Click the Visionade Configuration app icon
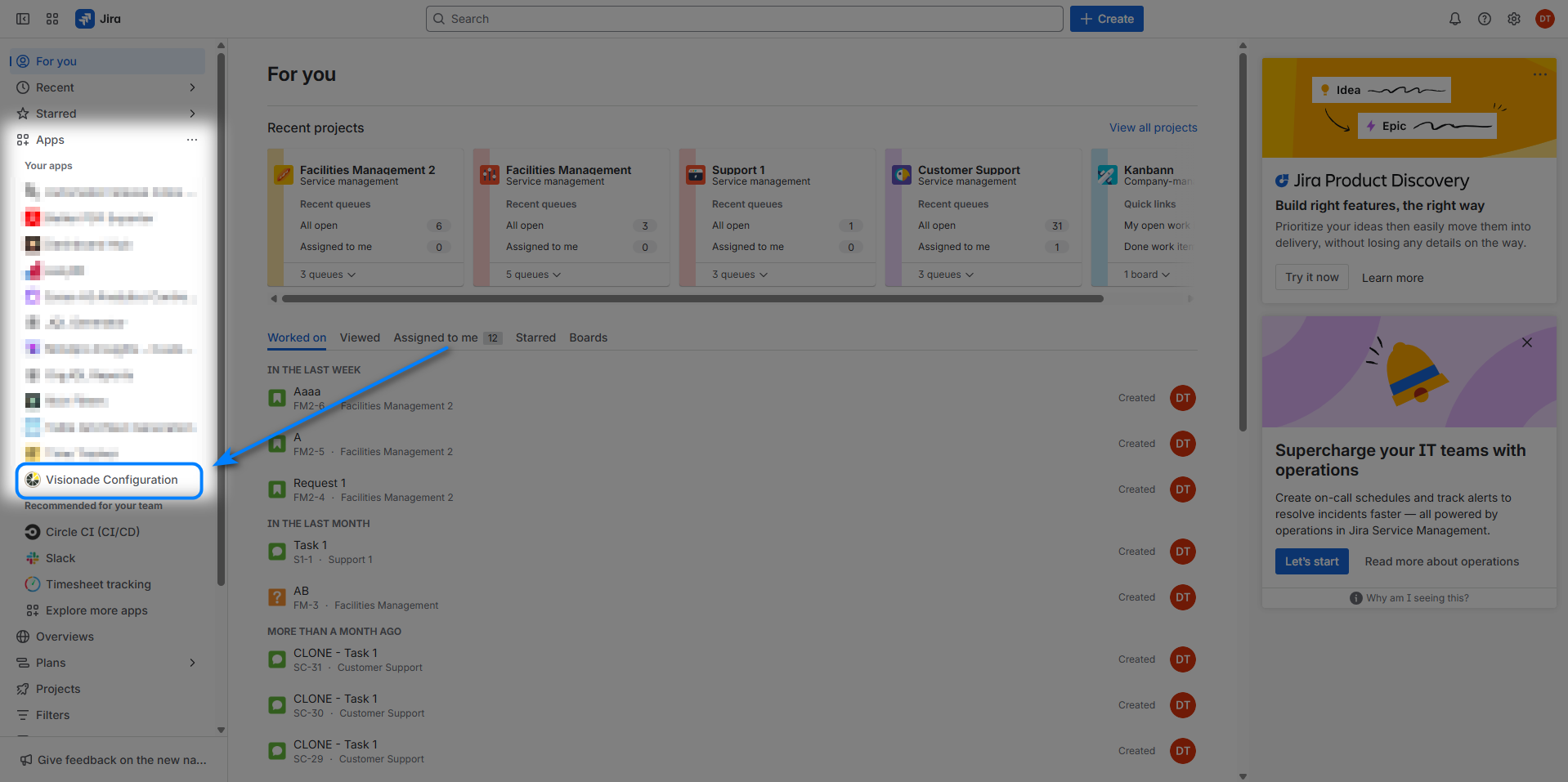Viewport: 1568px width, 782px height. coord(33,480)
